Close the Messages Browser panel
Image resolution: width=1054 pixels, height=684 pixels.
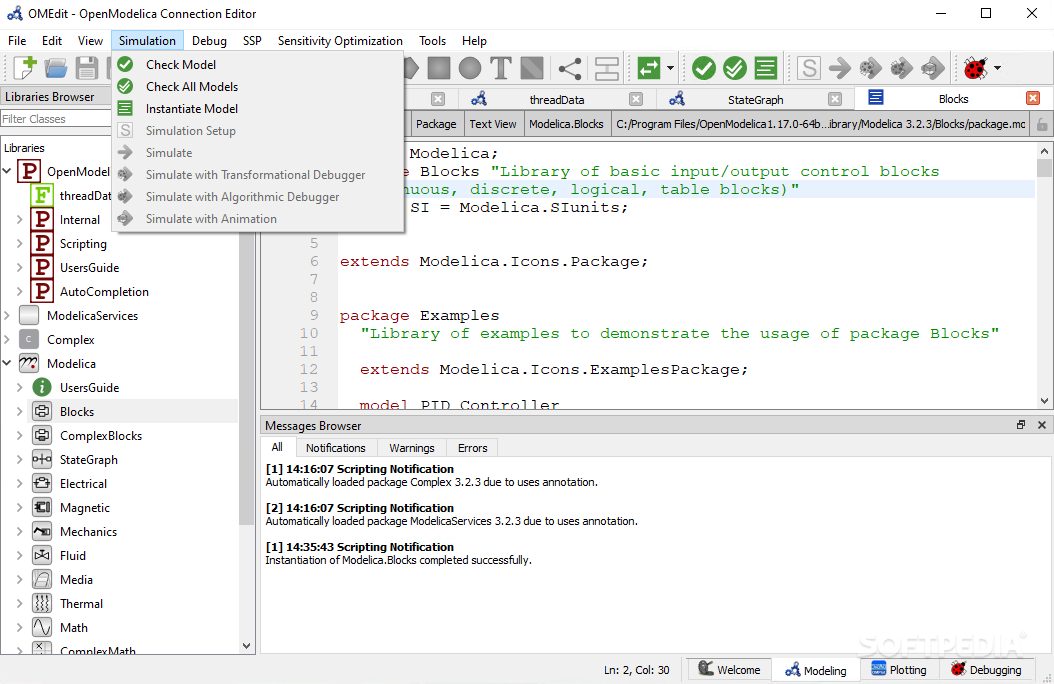coord(1042,425)
